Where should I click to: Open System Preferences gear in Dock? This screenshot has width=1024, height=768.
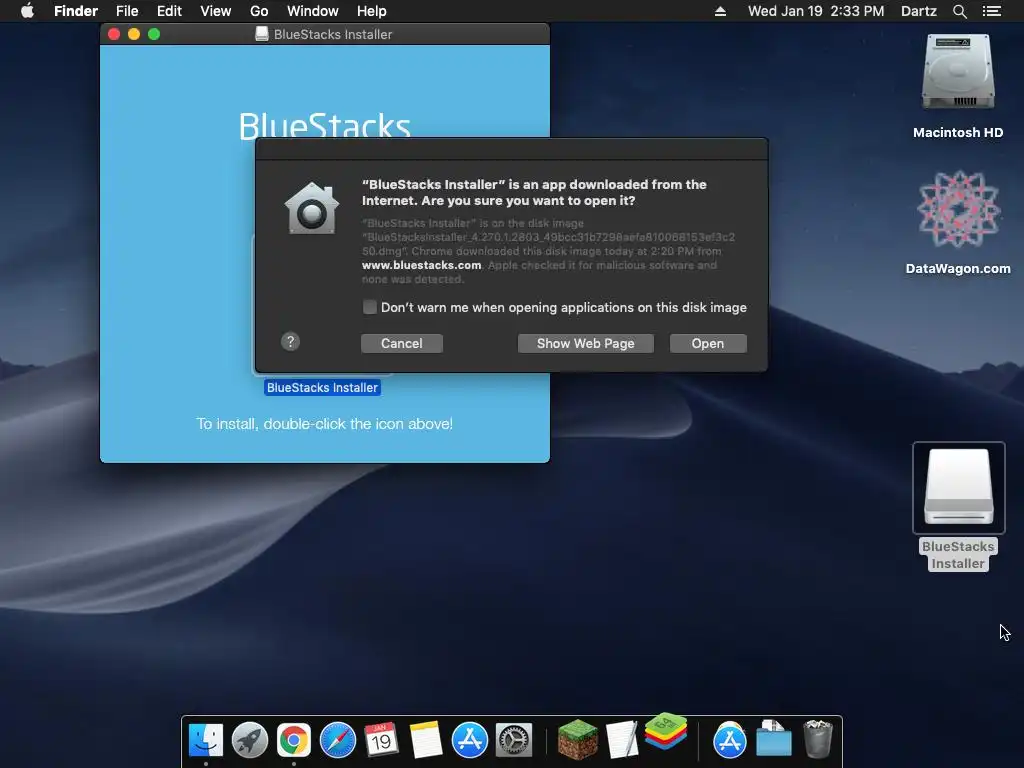click(514, 741)
